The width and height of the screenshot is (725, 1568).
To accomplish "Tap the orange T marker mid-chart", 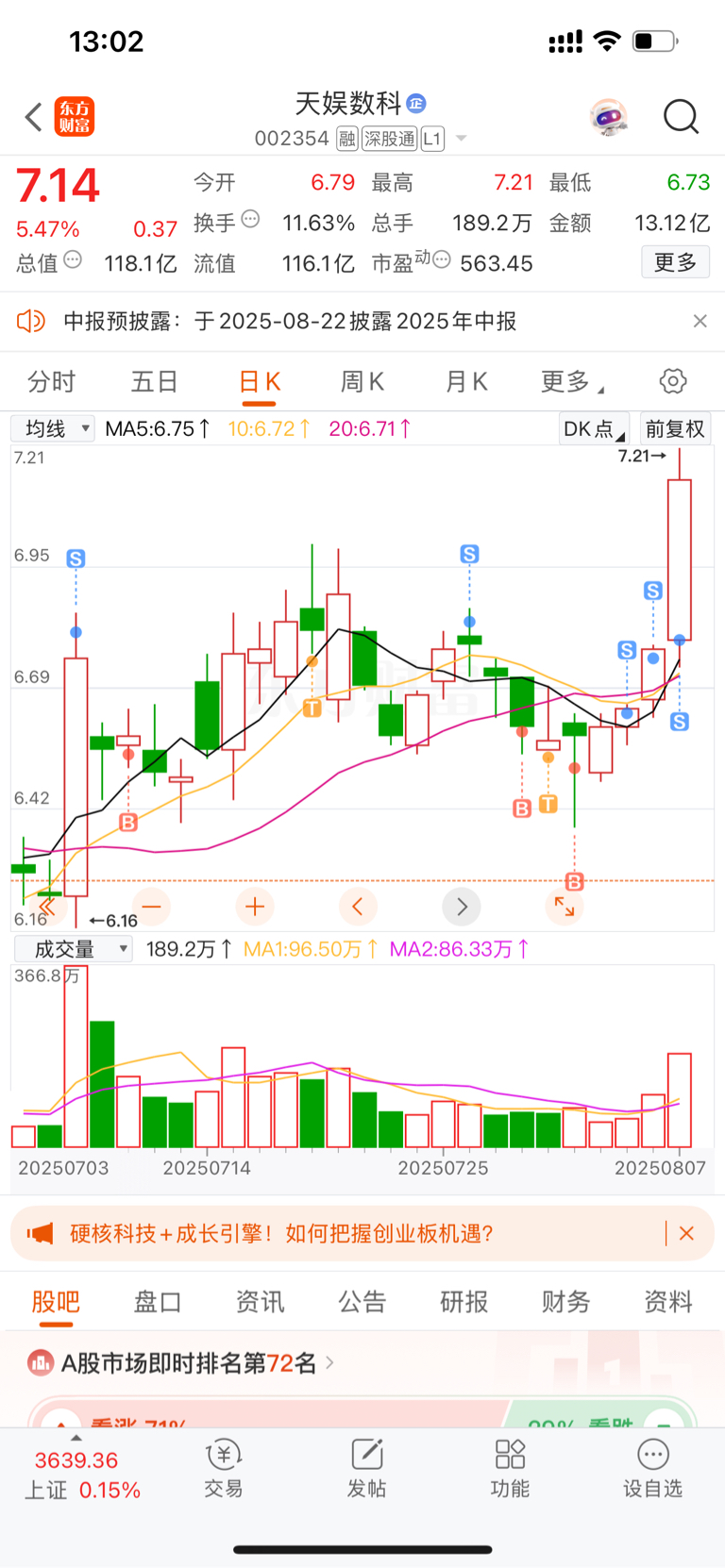I will point(312,709).
